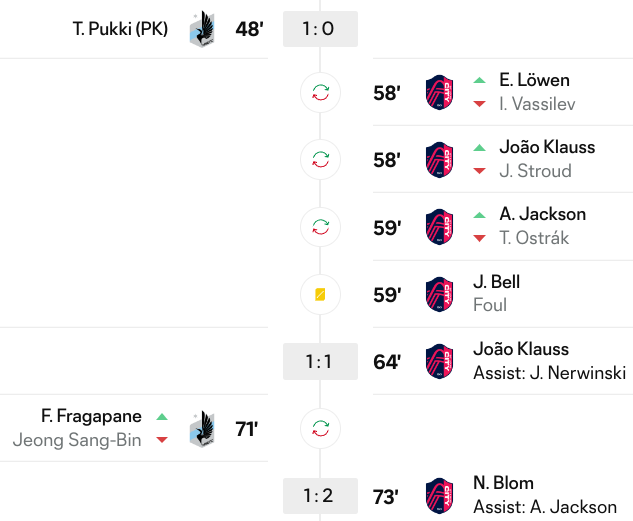Open E. Löwen player profile
The height and width of the screenshot is (521, 633).
pyautogui.click(x=535, y=80)
